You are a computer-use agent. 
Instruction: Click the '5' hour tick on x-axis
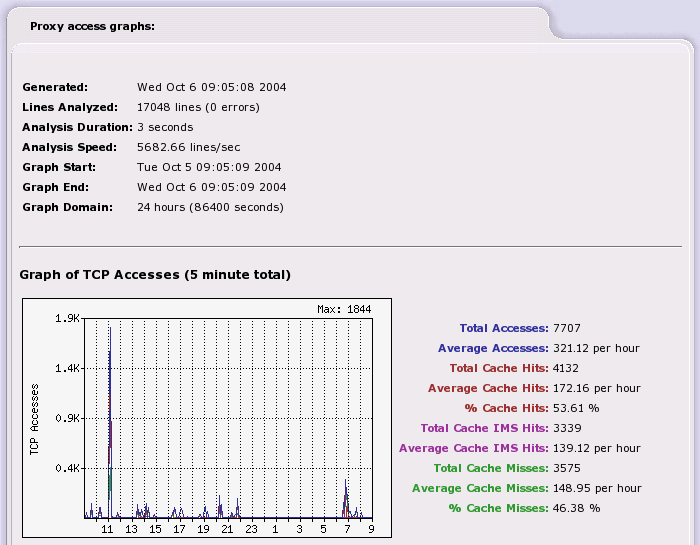(324, 529)
